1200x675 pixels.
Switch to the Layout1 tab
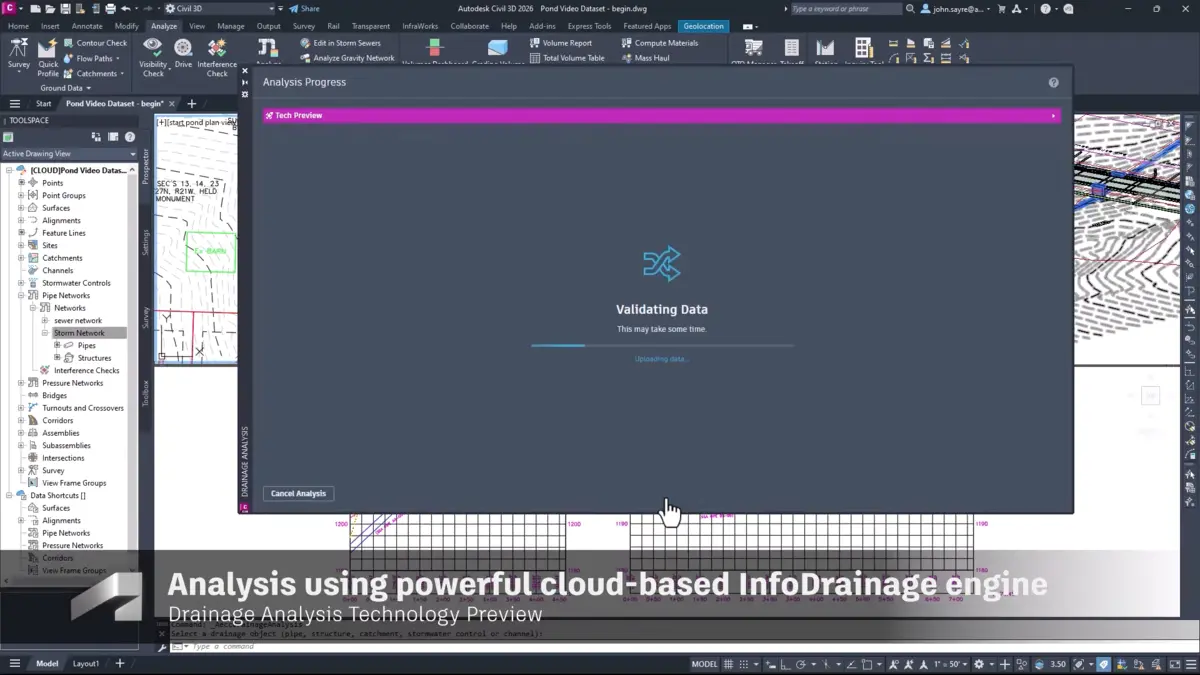coord(86,664)
